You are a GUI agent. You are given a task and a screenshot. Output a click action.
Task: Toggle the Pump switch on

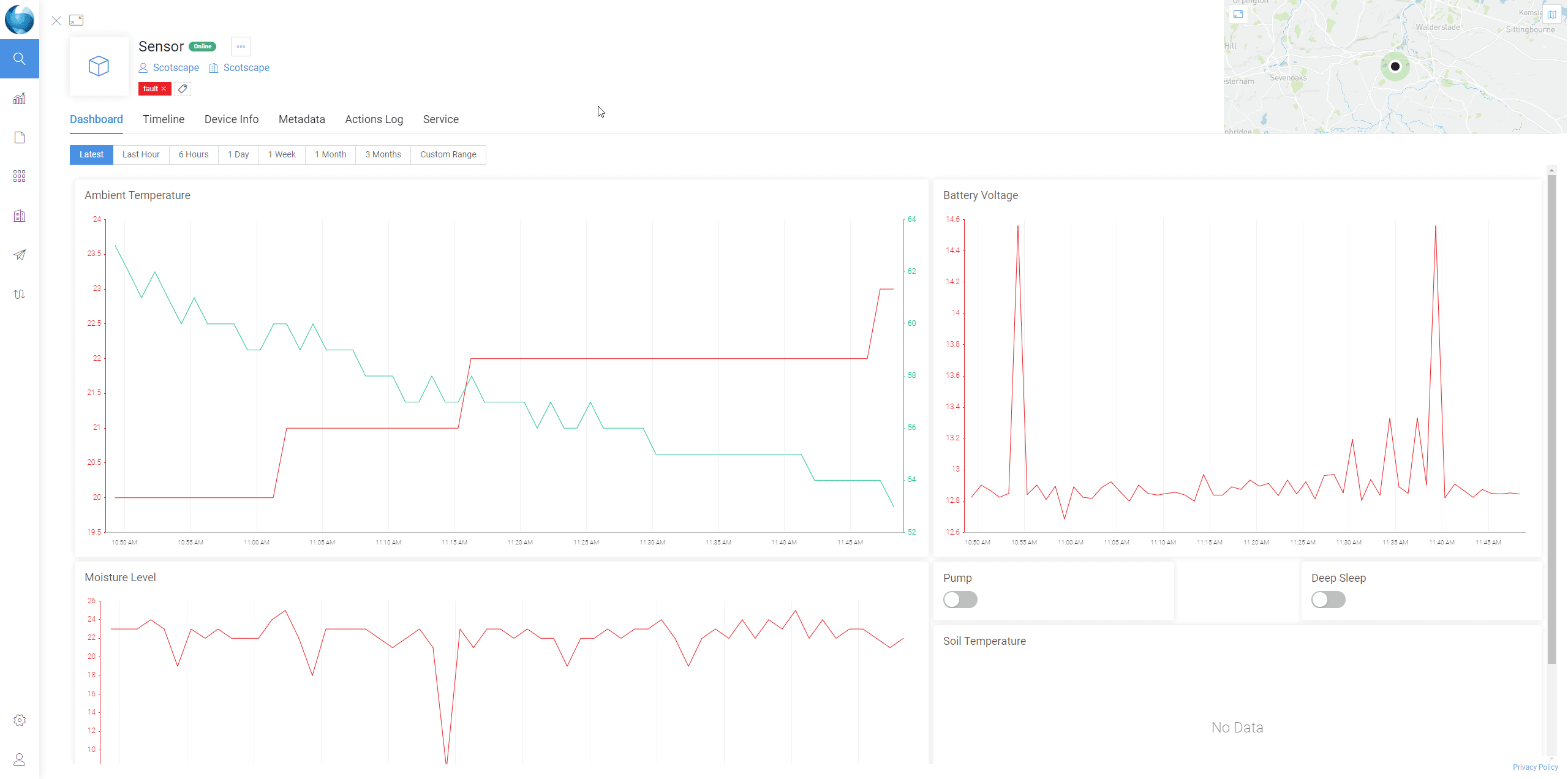(959, 599)
